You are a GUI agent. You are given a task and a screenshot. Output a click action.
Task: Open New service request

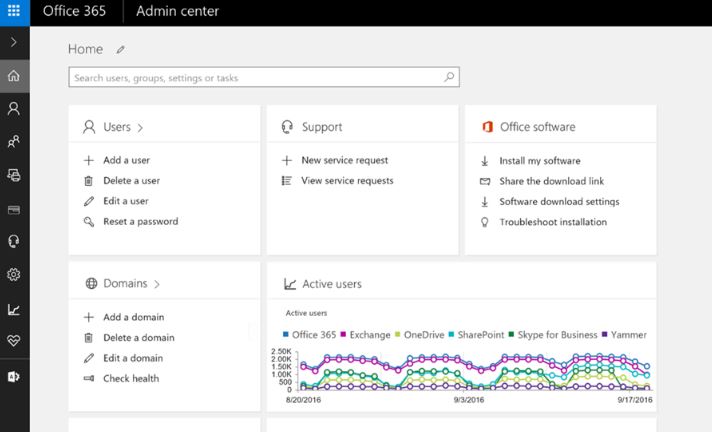click(344, 160)
